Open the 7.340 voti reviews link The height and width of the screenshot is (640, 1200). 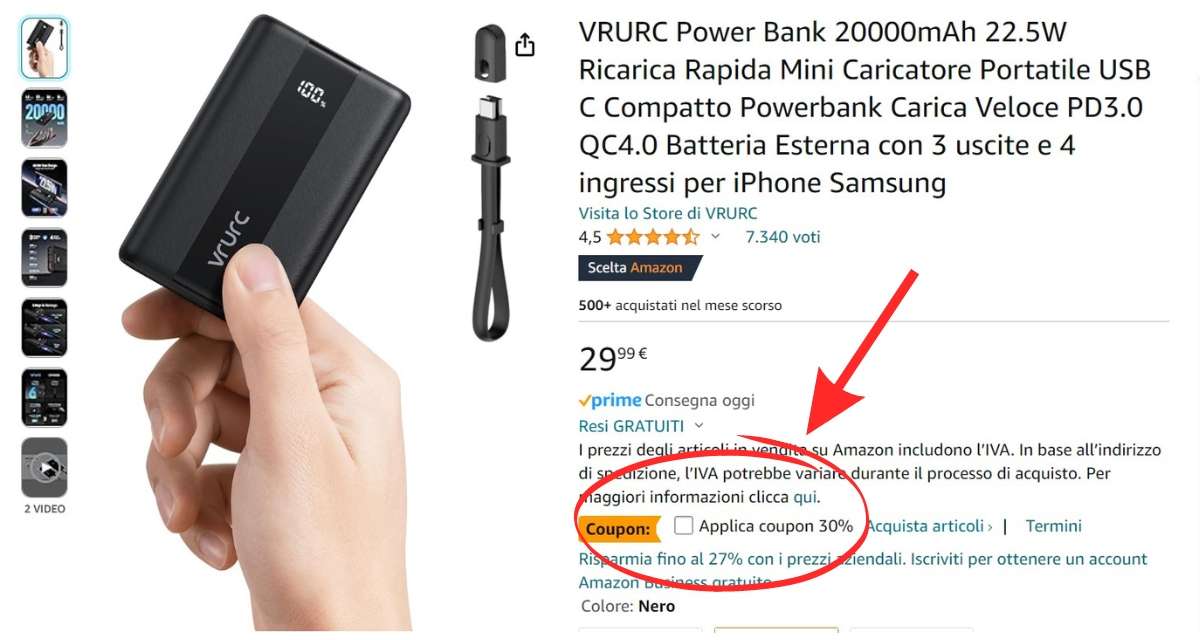coord(783,237)
